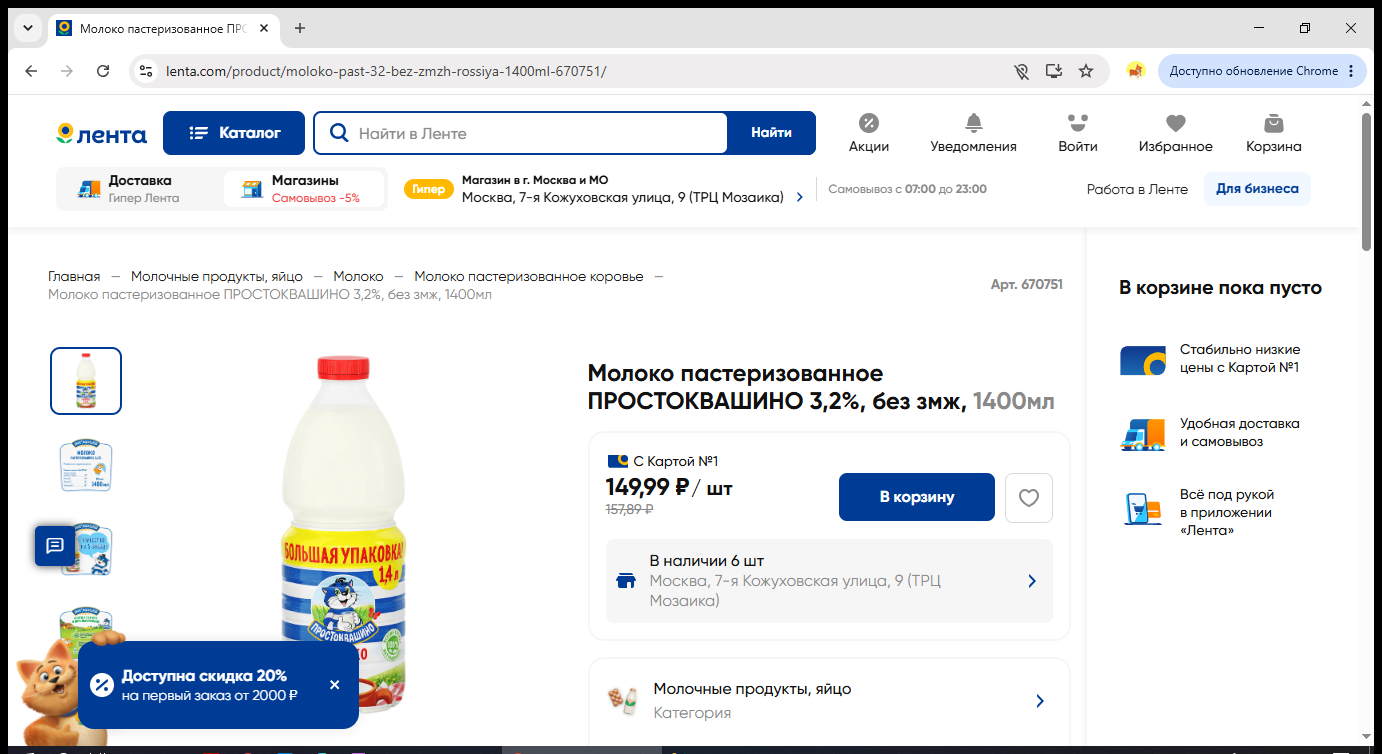This screenshot has height=754, width=1382.
Task: Select the Доставка Гипер Лента tab
Action: [141, 189]
